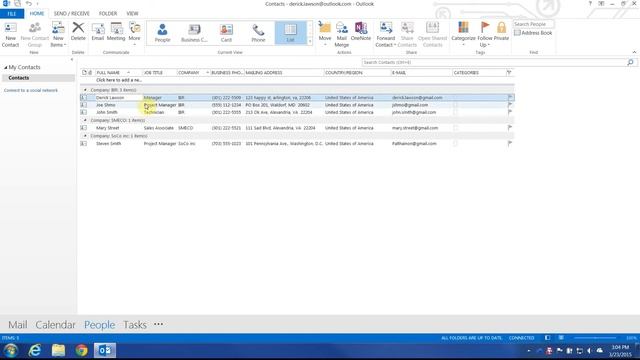Collapse the ribbon using the caret
This screenshot has width=640, height=360.
(x=634, y=52)
